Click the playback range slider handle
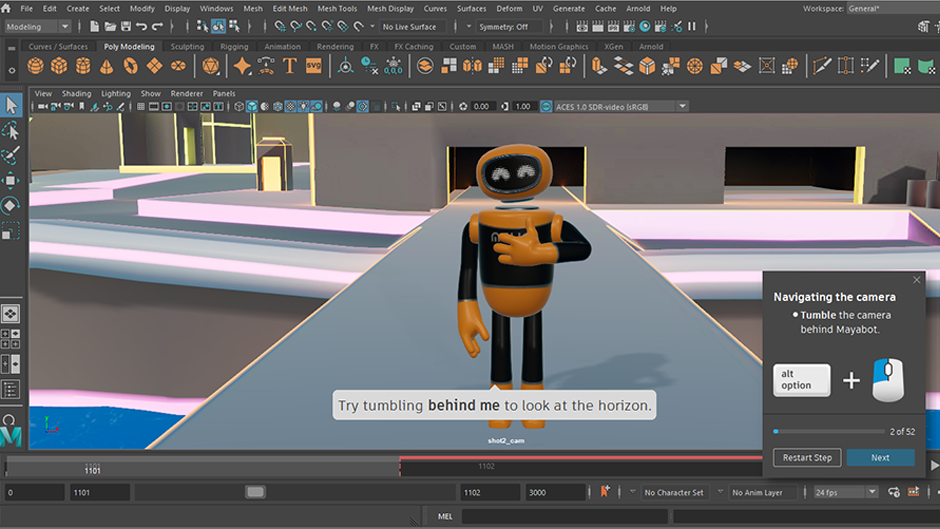The height and width of the screenshot is (529, 940). pos(256,492)
